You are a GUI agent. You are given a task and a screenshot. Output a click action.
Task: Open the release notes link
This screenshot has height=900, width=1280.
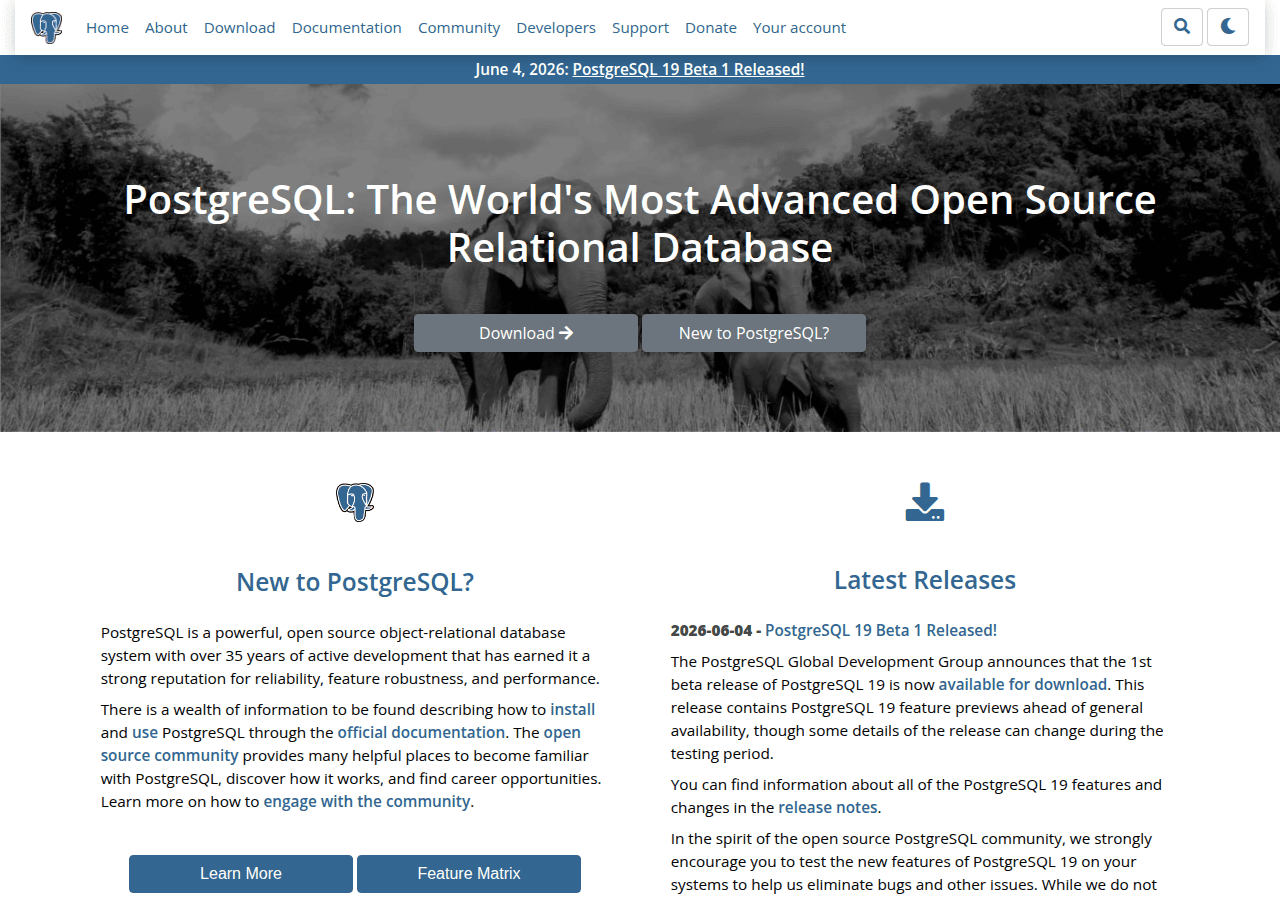[x=828, y=808]
